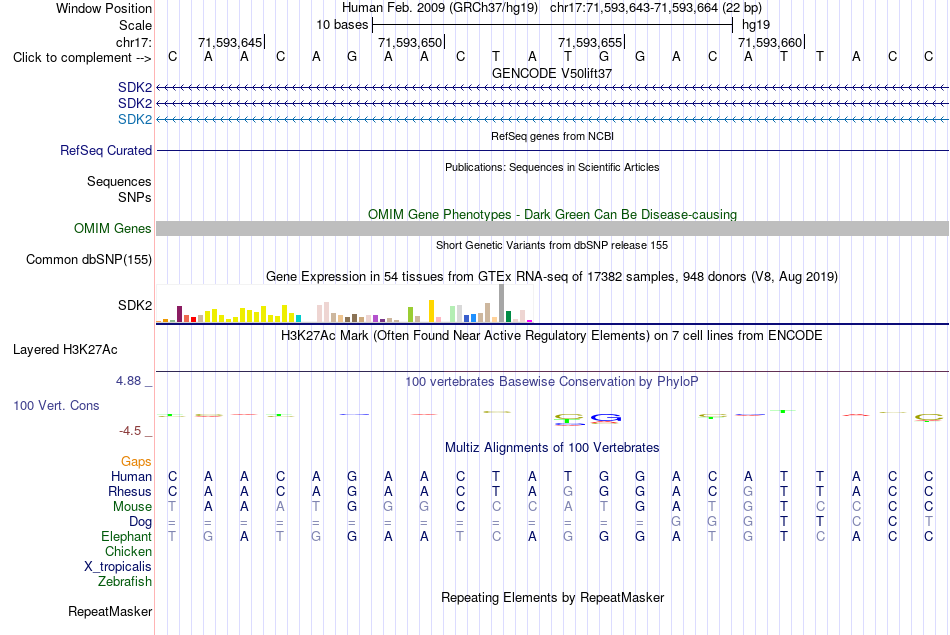Viewport: 950px width, 635px height.
Task: Open the H3K27Ac Mark track title
Action: pyautogui.click(x=552, y=336)
